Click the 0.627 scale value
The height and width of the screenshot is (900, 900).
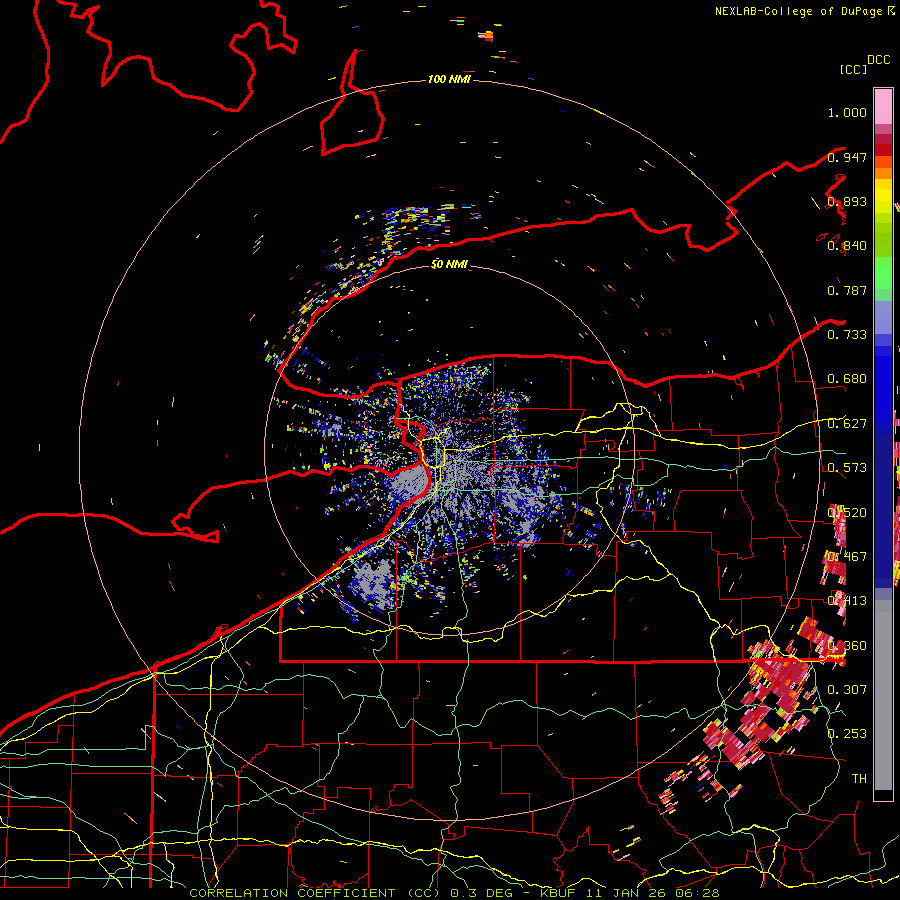847,424
